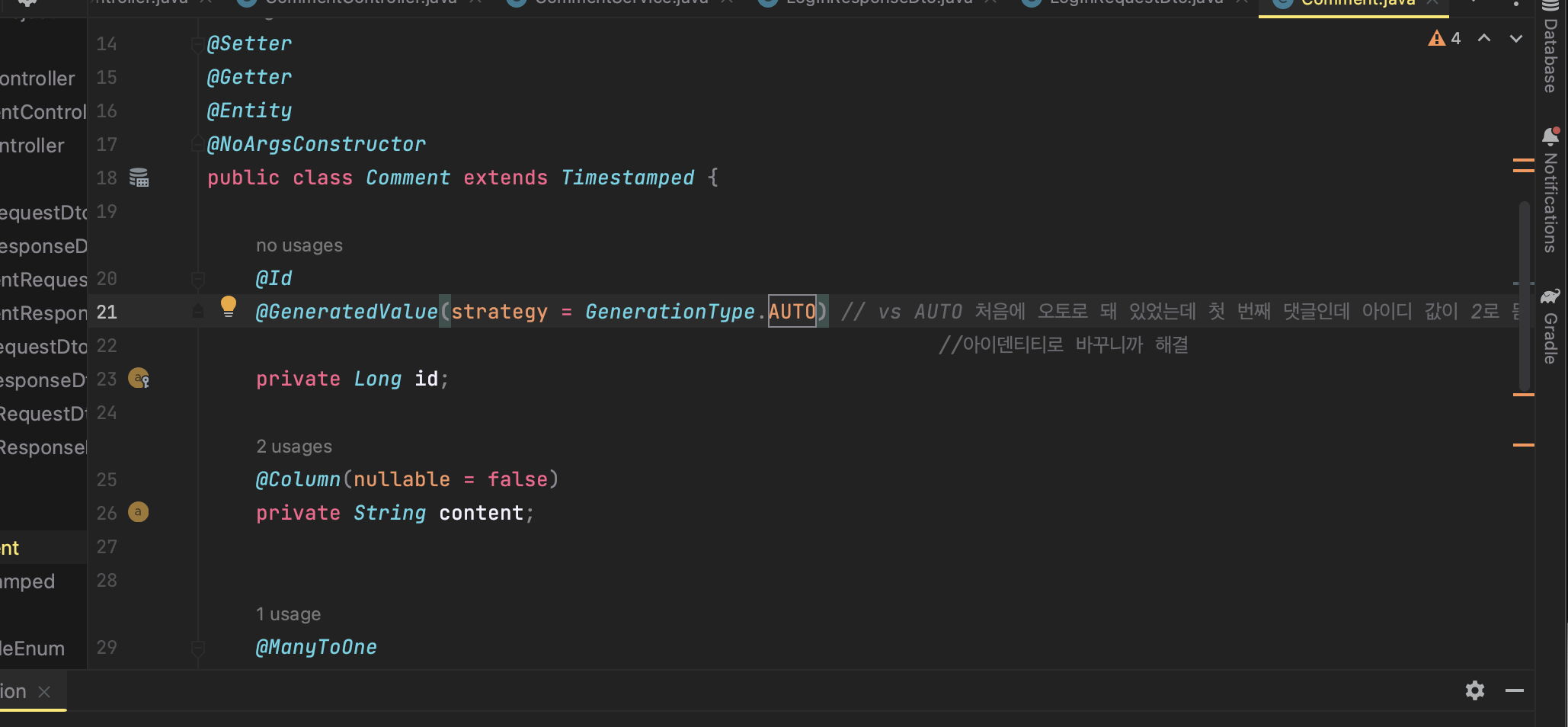Click the @Column annotation
1568x727 pixels.
coord(298,479)
